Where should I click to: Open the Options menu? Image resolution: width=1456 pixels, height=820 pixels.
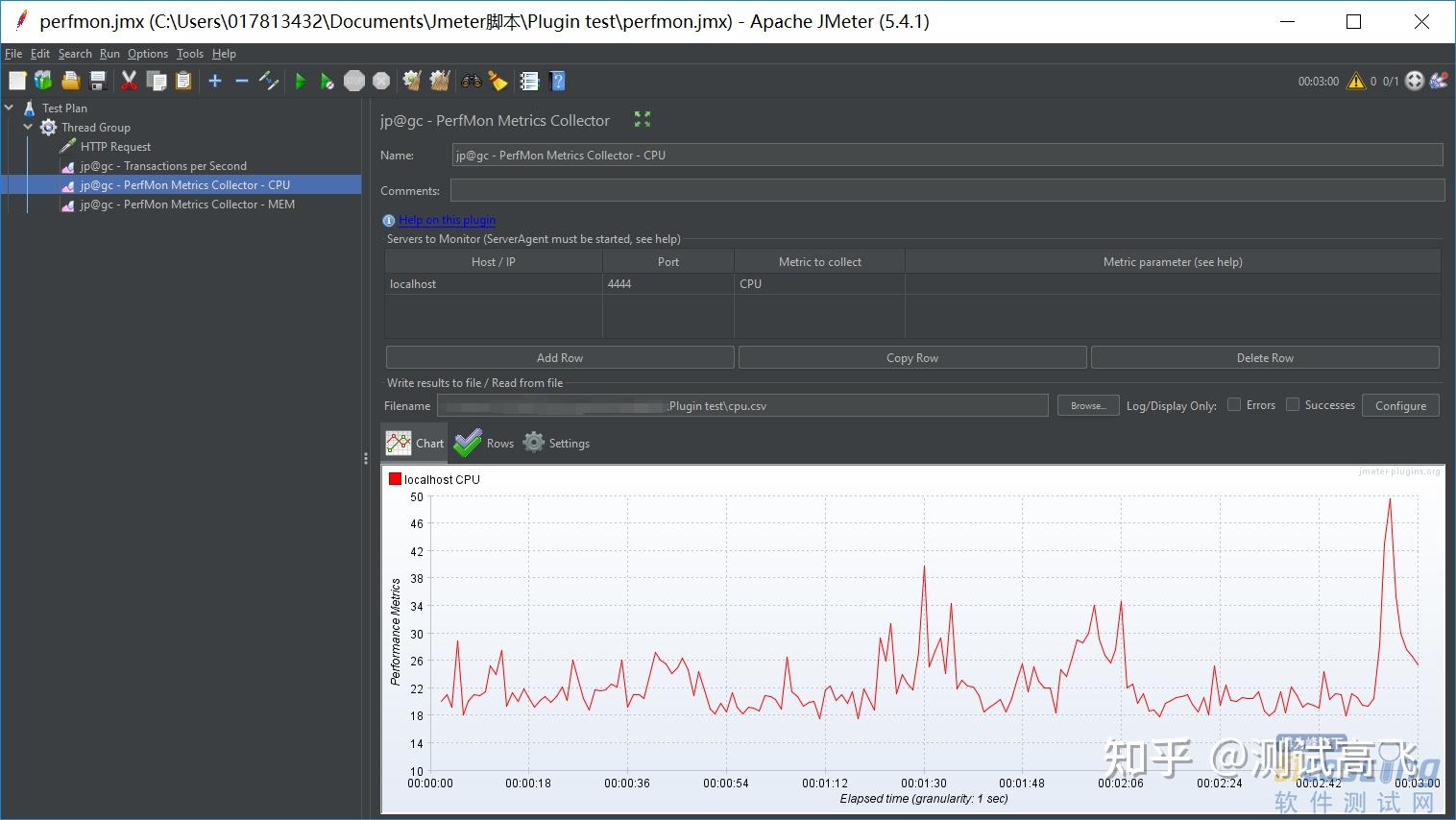click(x=147, y=54)
